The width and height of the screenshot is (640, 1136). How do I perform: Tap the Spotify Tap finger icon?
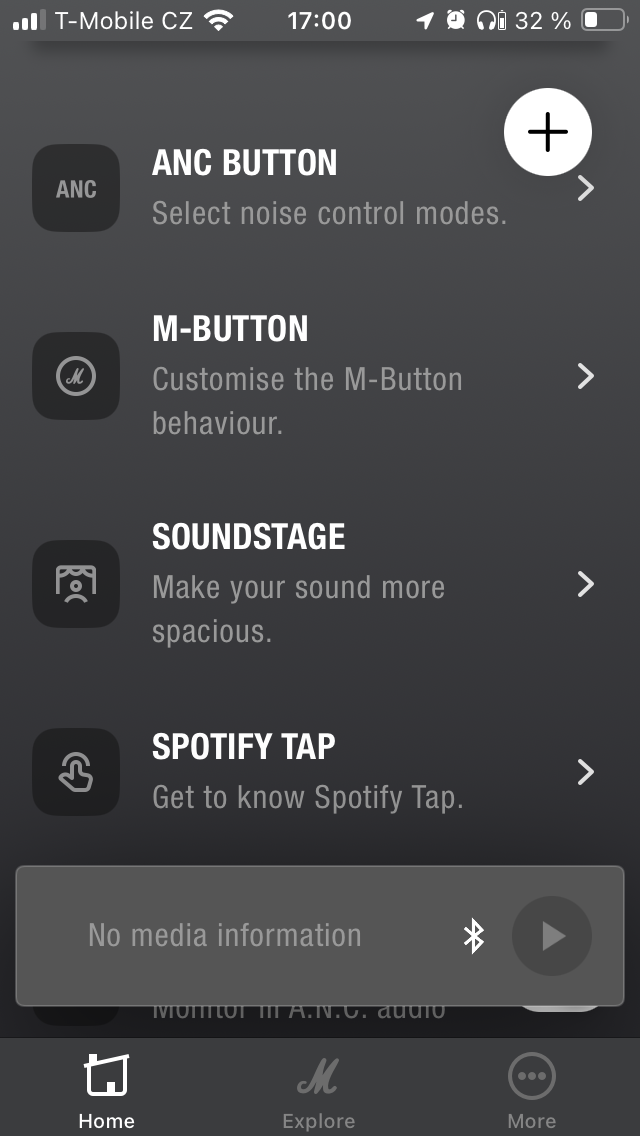76,772
